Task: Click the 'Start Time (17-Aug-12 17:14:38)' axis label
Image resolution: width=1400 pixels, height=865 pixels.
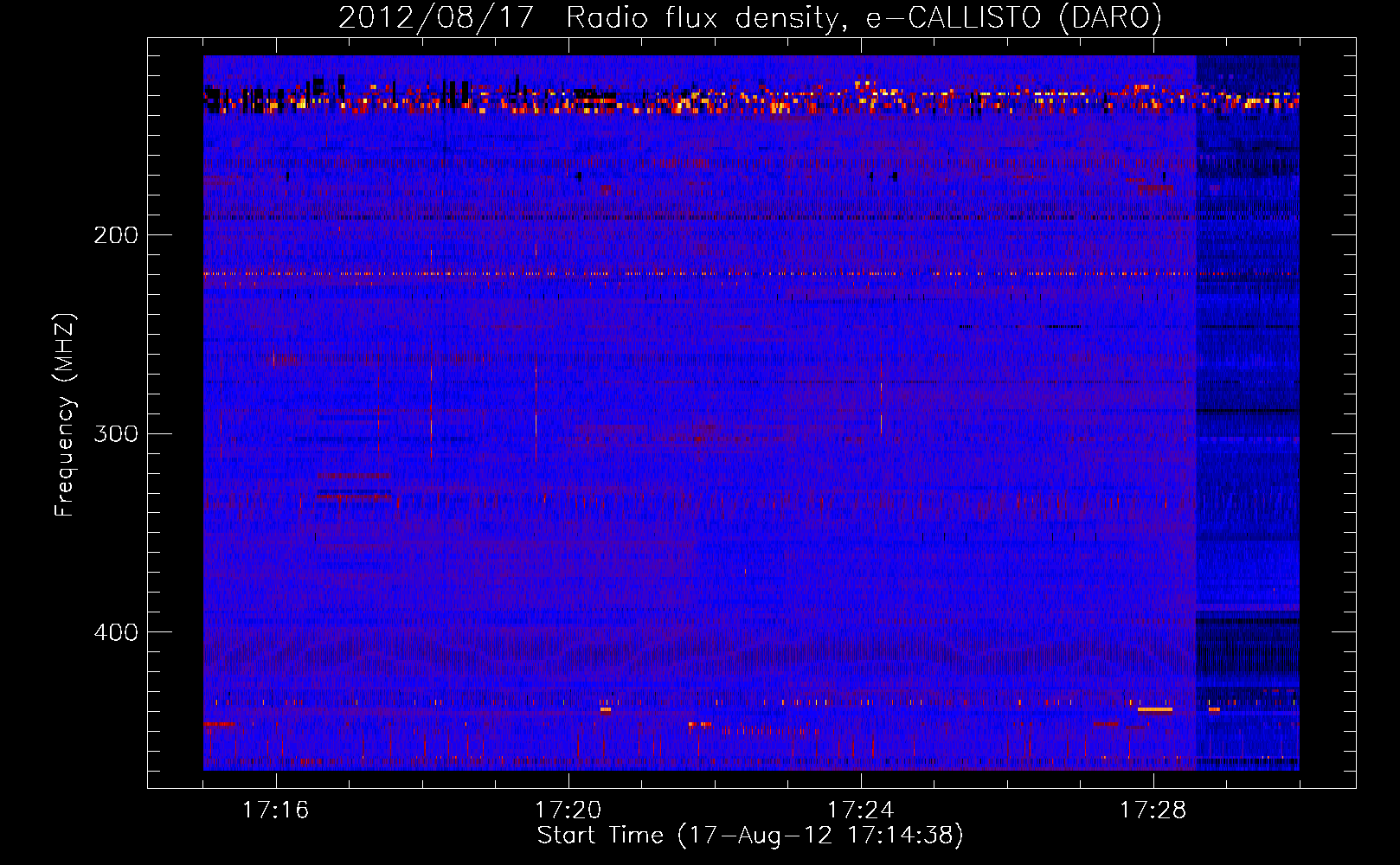Action: [750, 836]
